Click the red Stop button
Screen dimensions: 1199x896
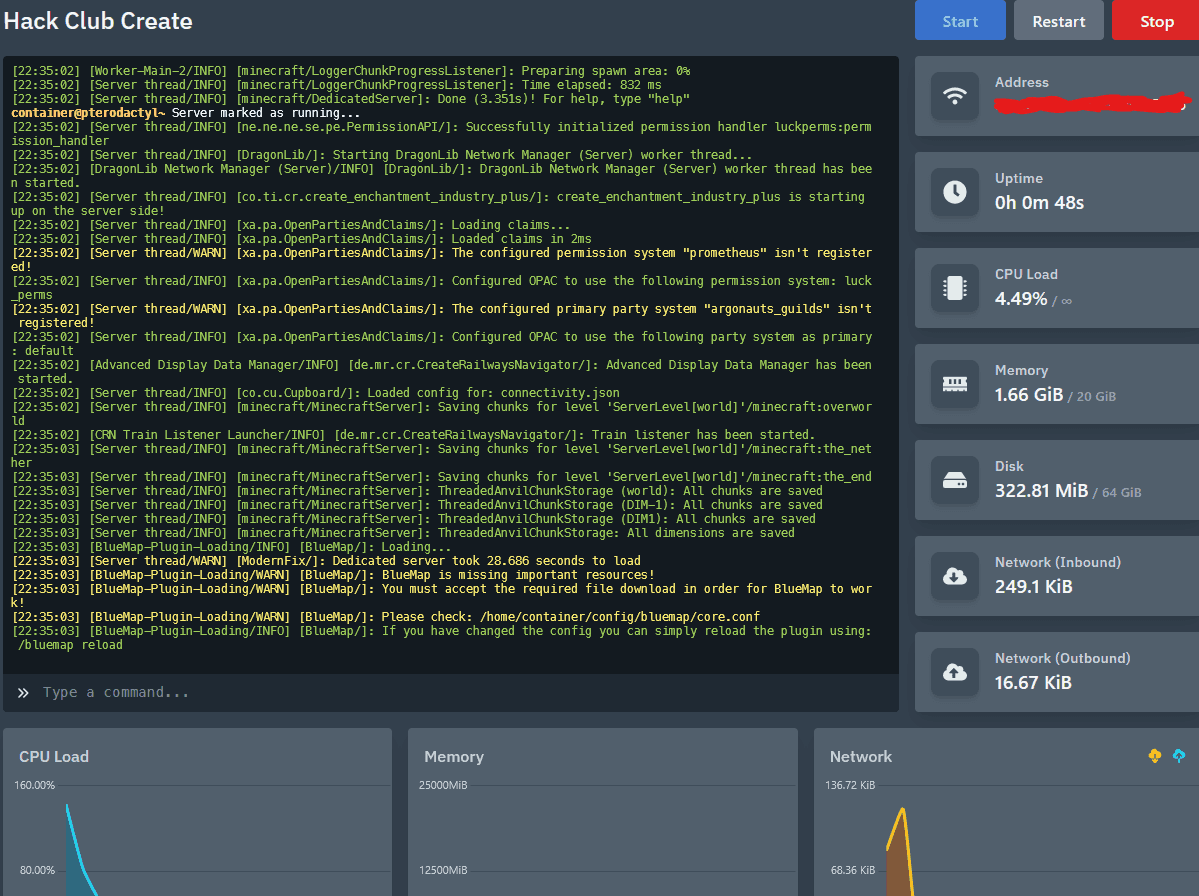(1156, 21)
